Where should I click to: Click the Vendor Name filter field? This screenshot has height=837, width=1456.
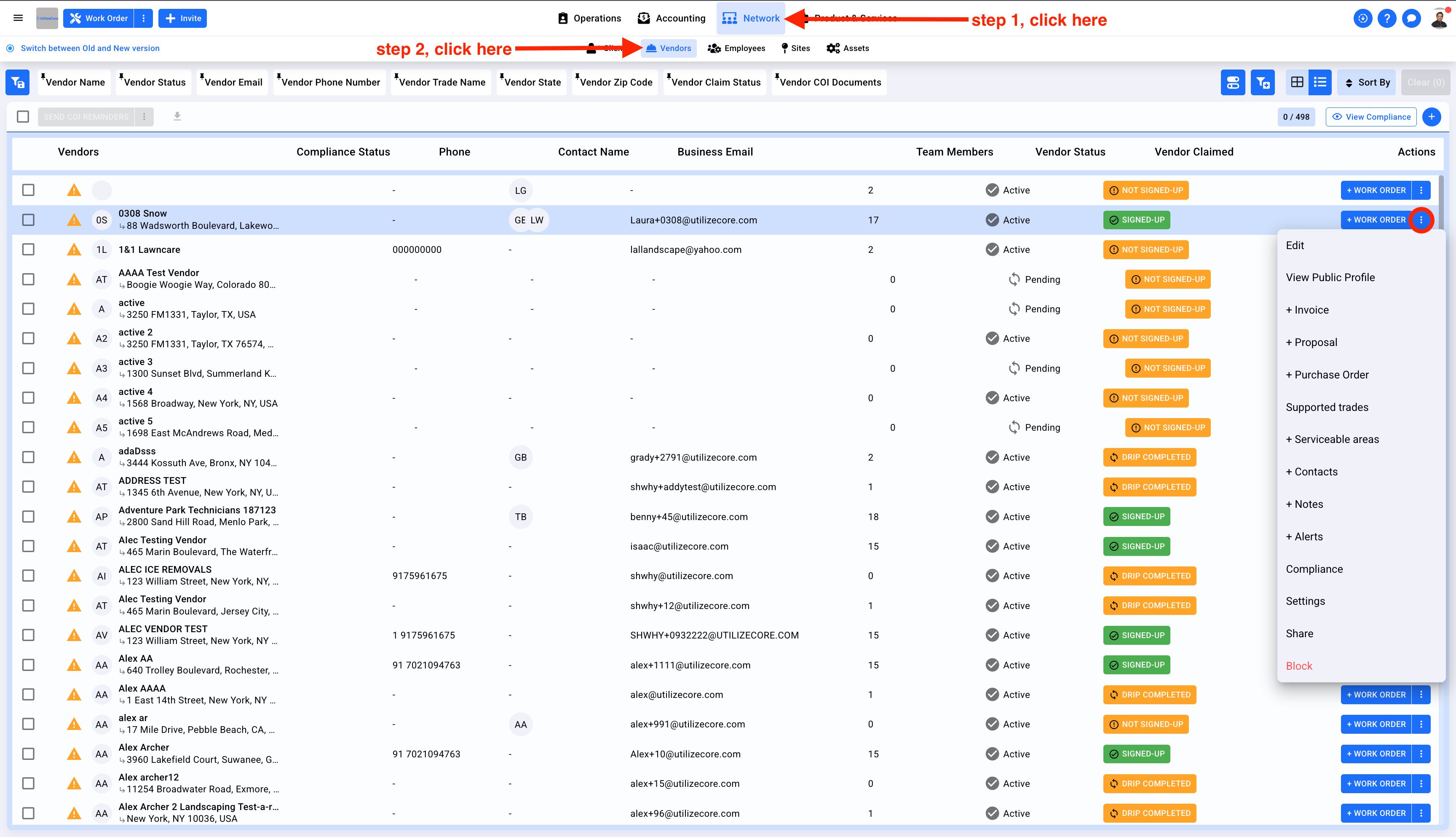coord(75,82)
